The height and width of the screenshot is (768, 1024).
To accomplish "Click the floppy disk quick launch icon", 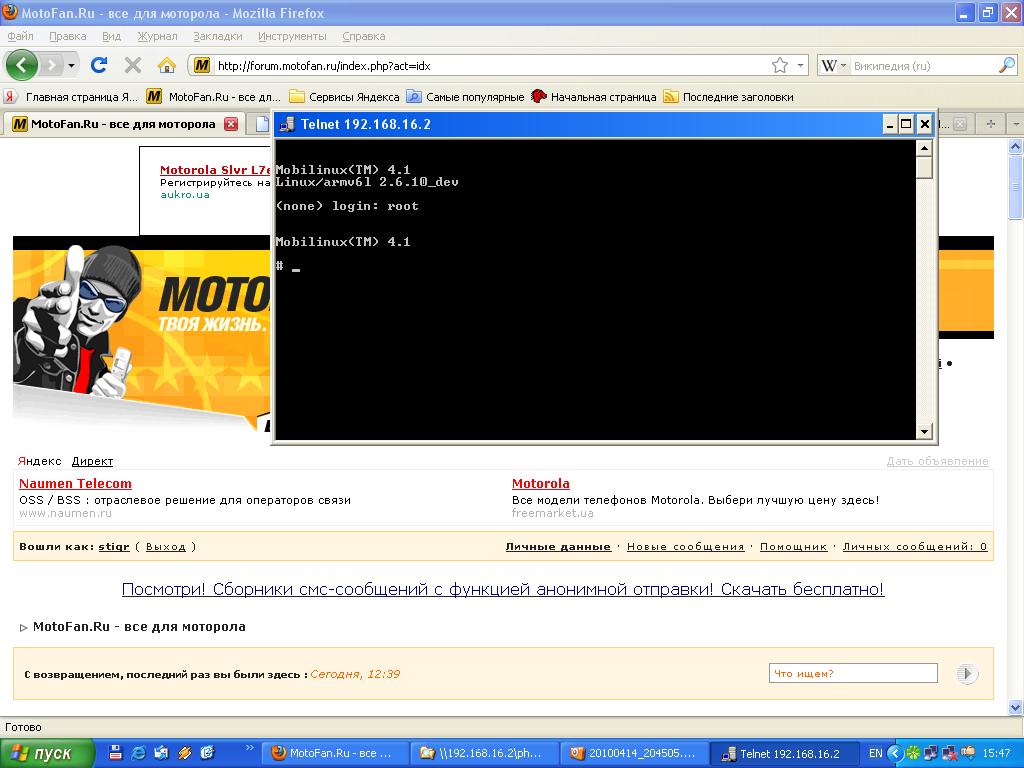I will pyautogui.click(x=116, y=753).
